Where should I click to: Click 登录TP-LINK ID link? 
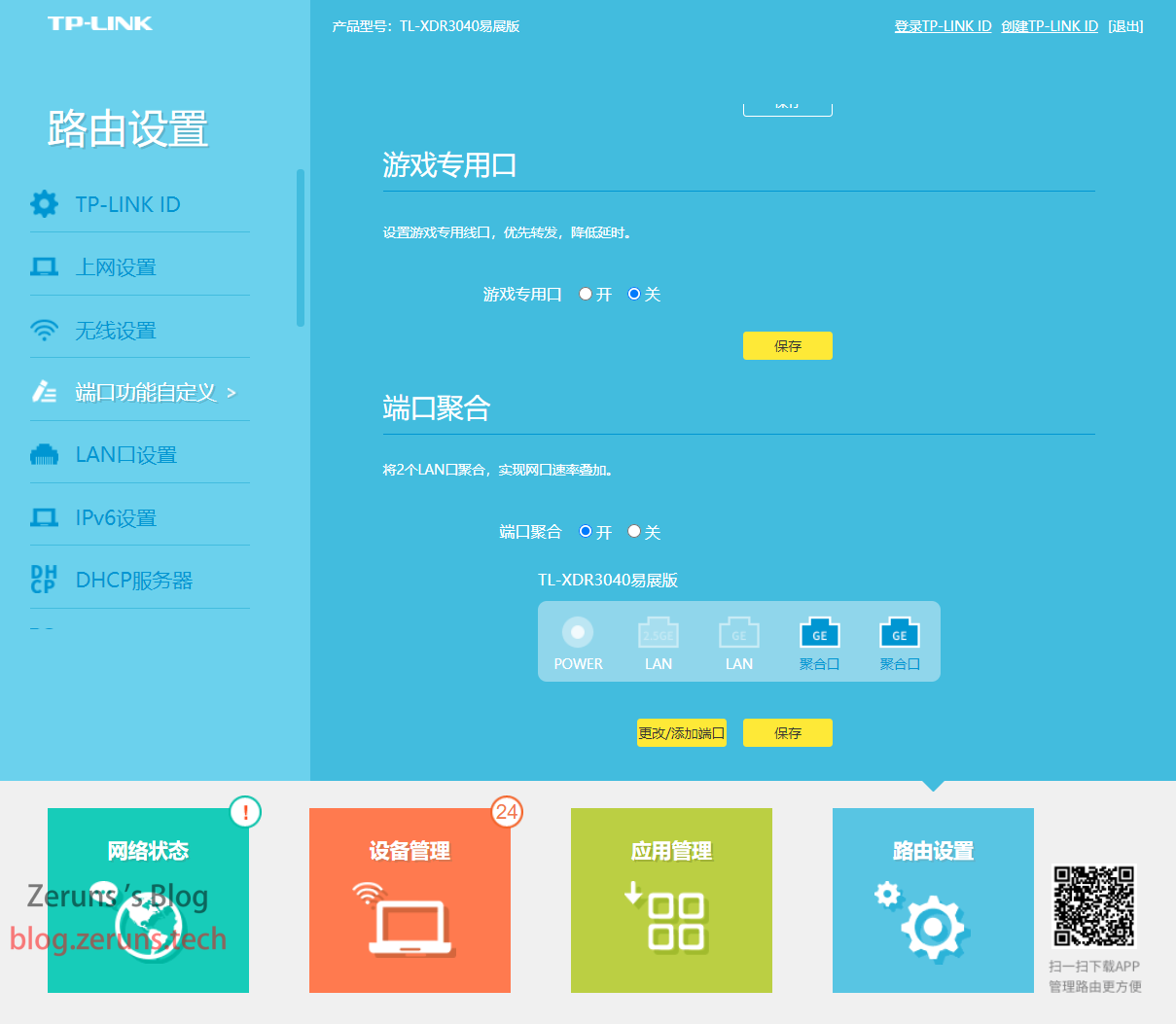[x=944, y=26]
